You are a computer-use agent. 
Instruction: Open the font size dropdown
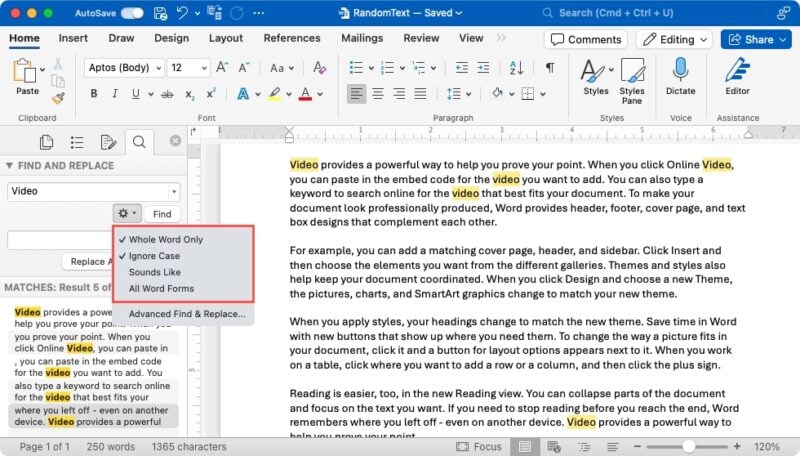(204, 68)
